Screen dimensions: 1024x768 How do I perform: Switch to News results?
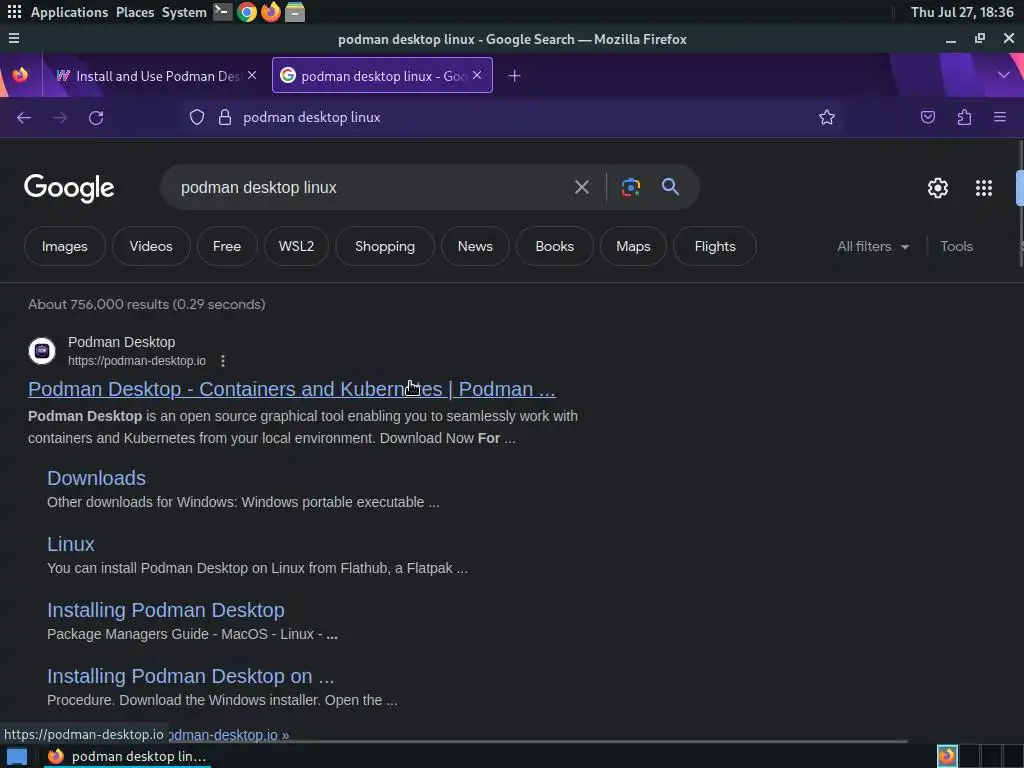coord(475,246)
